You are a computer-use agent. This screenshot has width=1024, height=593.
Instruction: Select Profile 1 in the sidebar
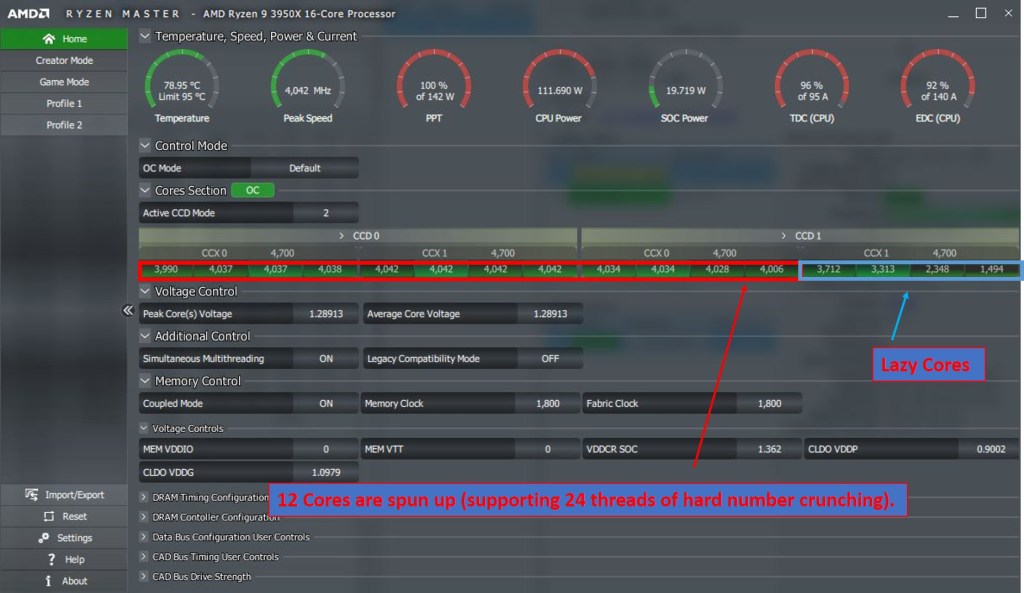point(64,104)
